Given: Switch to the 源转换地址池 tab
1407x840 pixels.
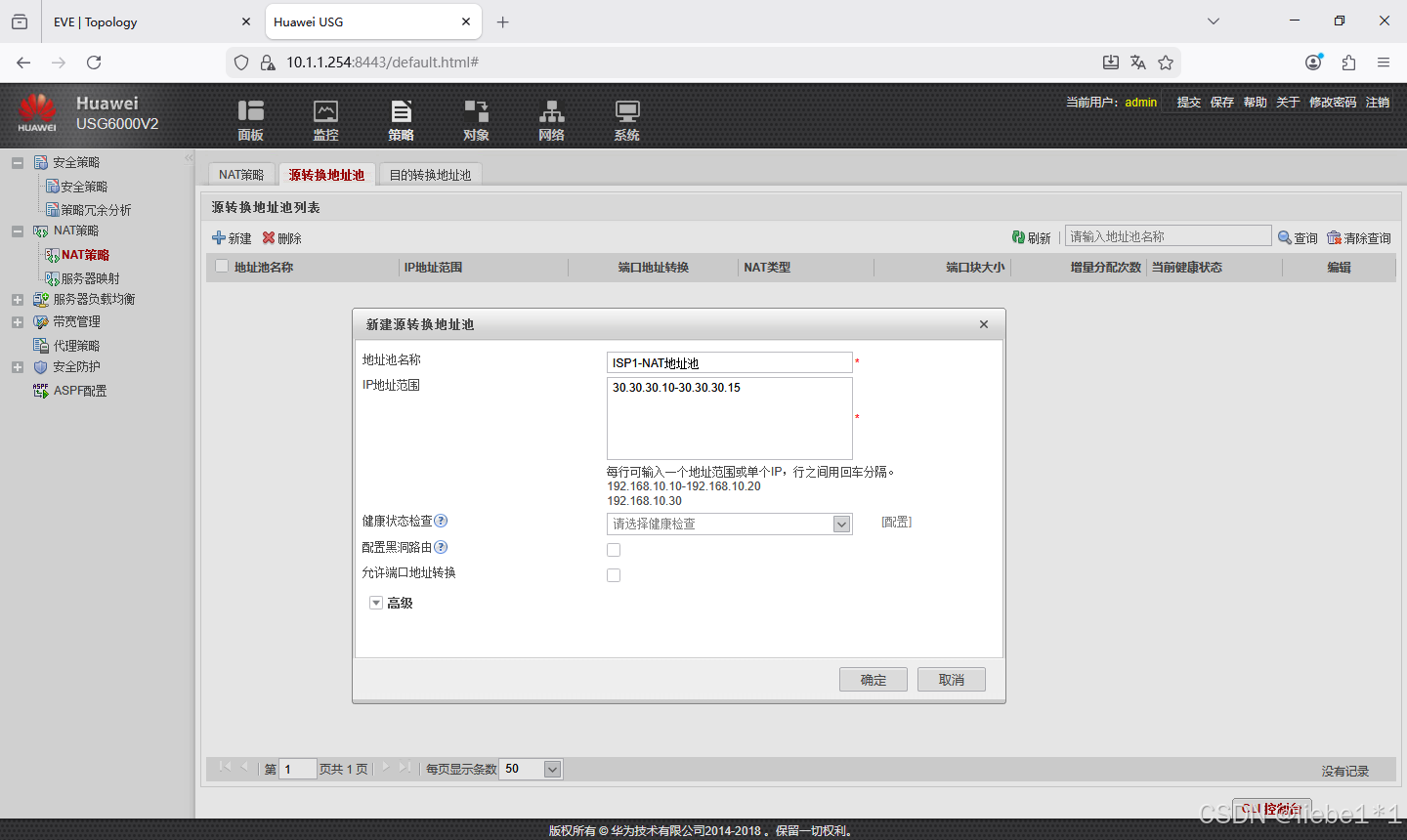Looking at the screenshot, I should (x=326, y=175).
